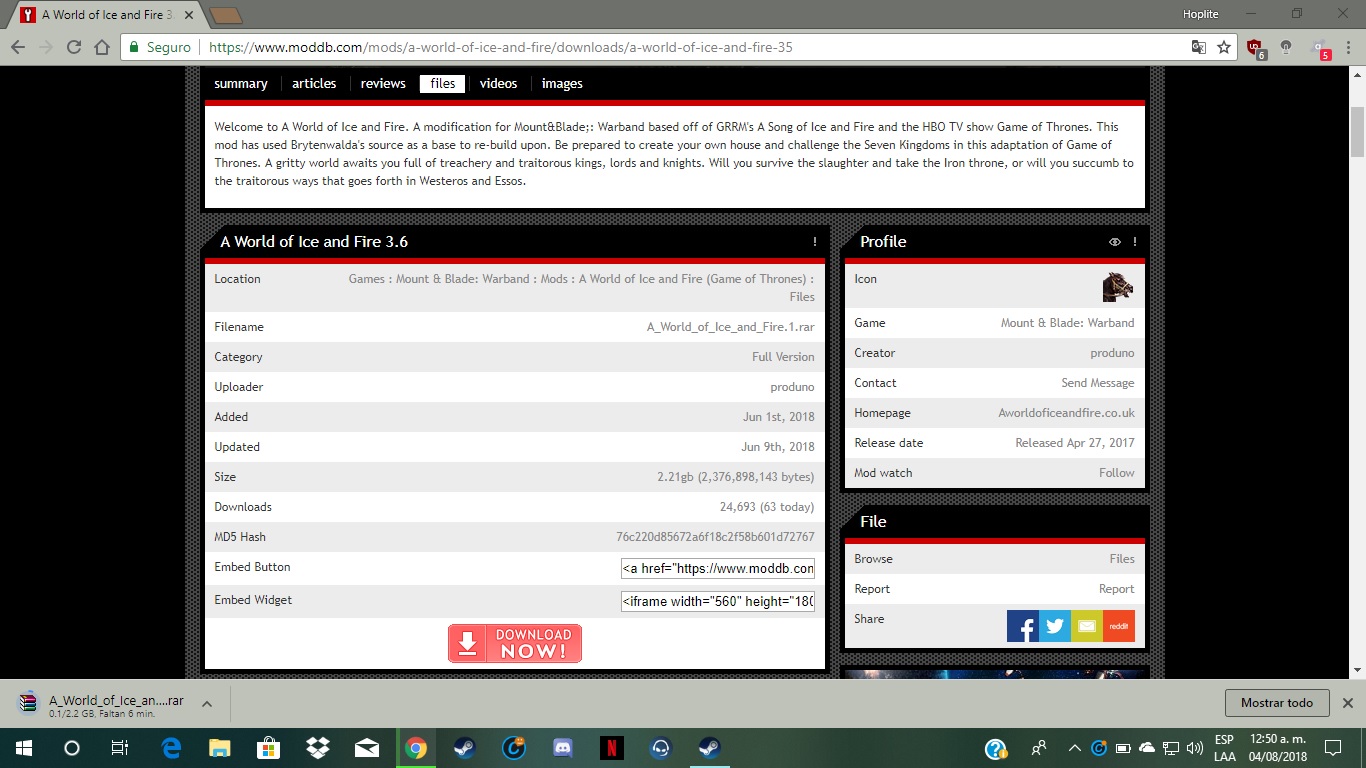
Task: Click Mostrar todo downloads button
Action: pos(1277,703)
